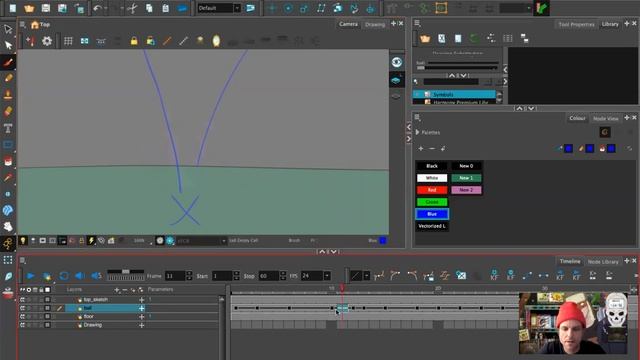Select the Pencil tool in left toolbar

click(8, 78)
